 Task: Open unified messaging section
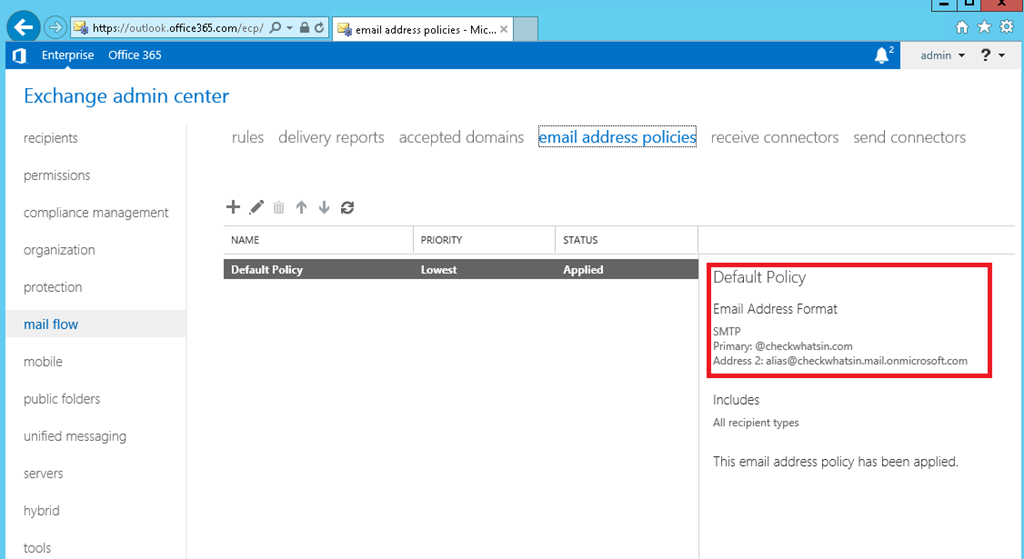pos(75,436)
